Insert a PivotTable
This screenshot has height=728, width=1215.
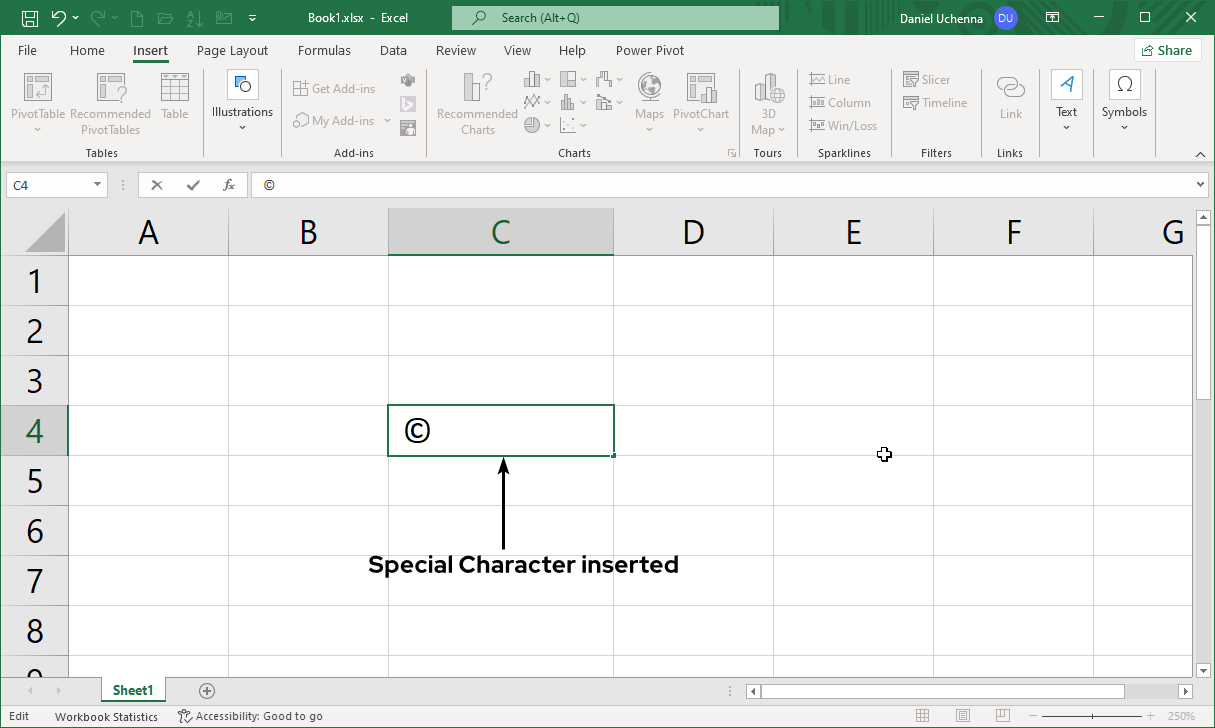pyautogui.click(x=37, y=100)
